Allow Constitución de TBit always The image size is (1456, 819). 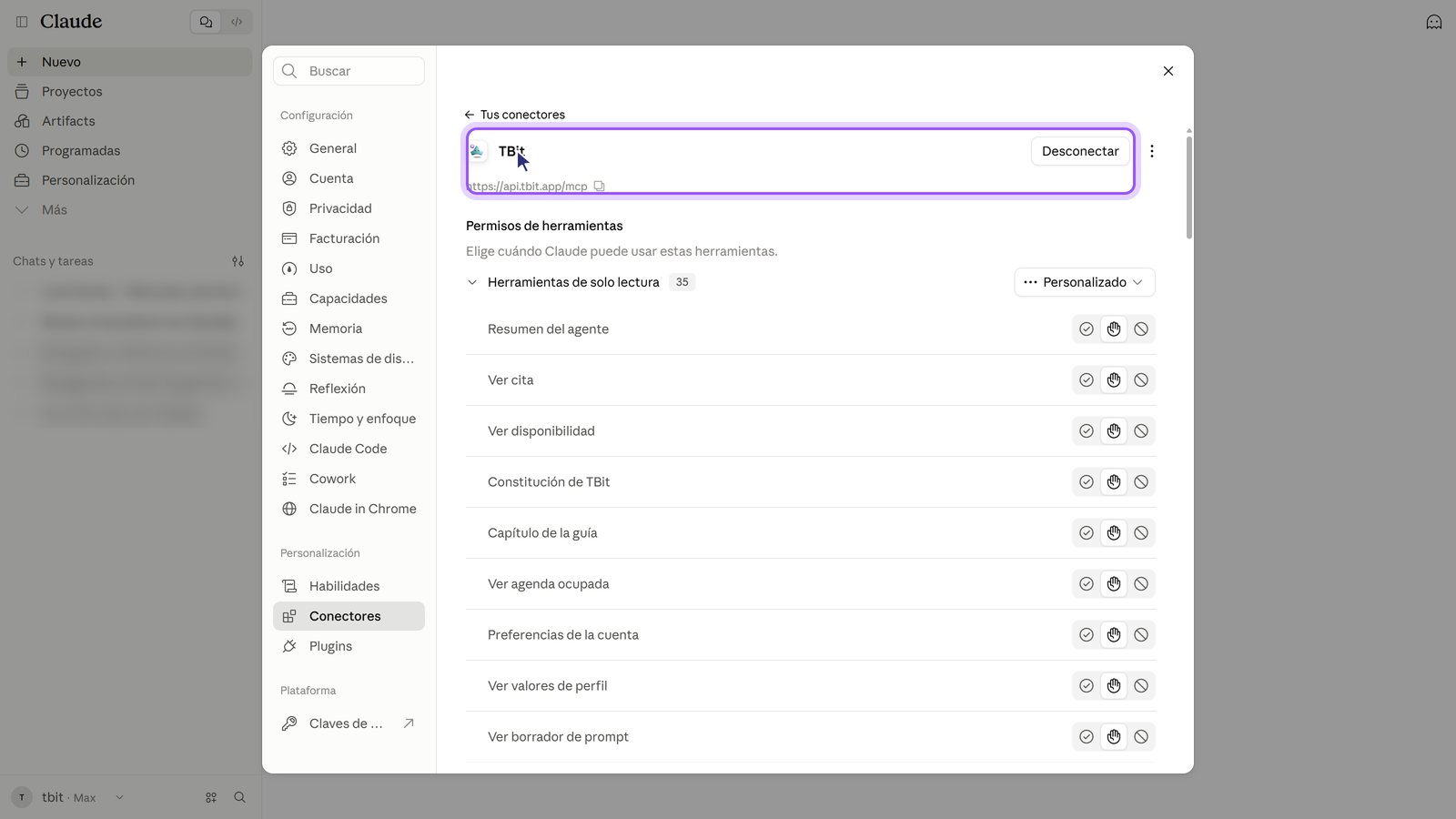(x=1086, y=482)
